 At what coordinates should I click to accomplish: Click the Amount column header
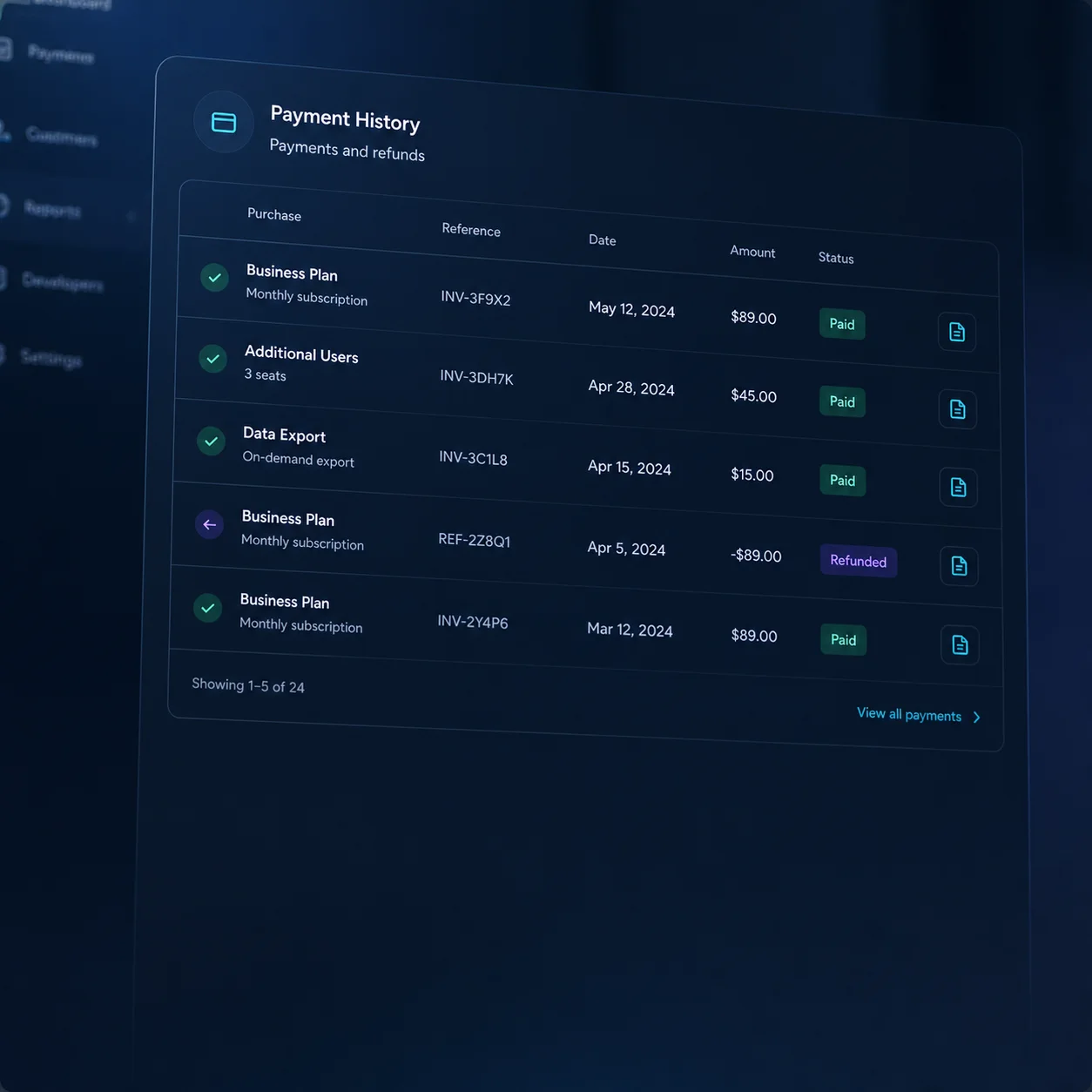click(752, 251)
